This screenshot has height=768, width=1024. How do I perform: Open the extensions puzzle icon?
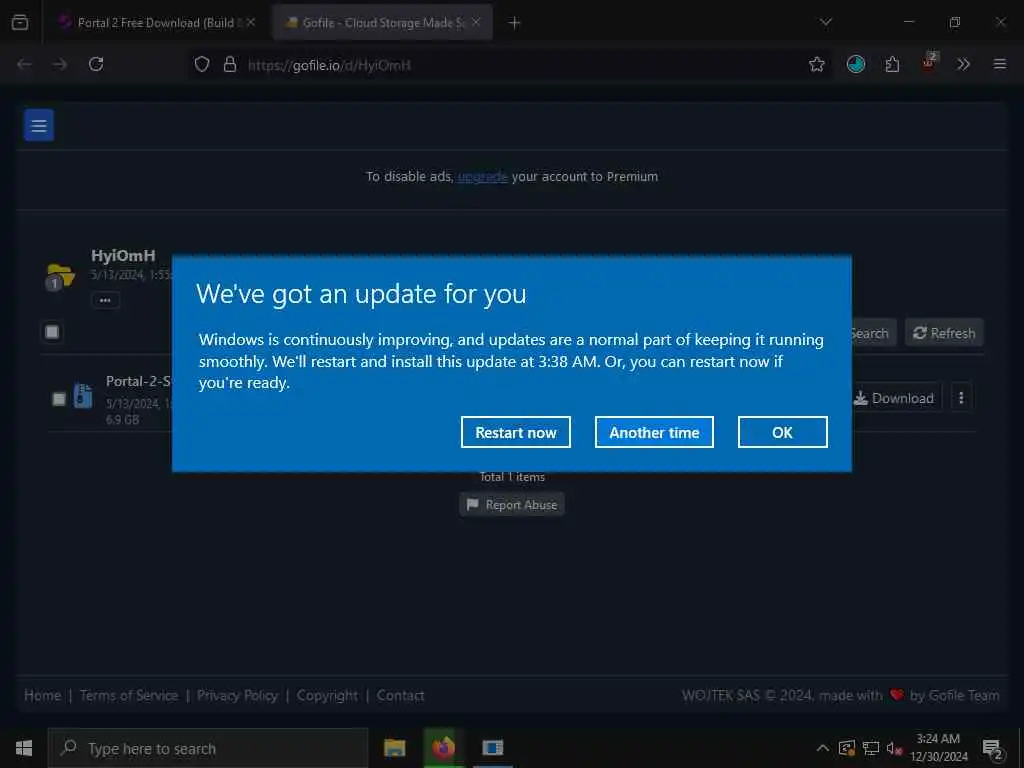point(892,64)
